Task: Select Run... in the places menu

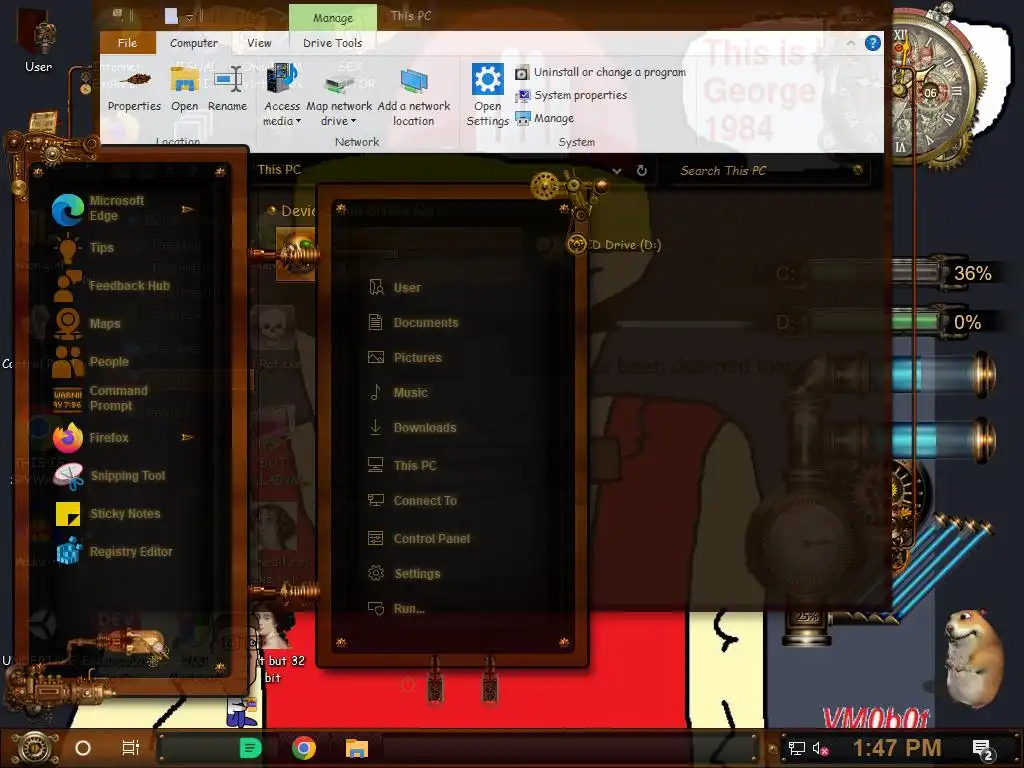Action: click(396, 609)
